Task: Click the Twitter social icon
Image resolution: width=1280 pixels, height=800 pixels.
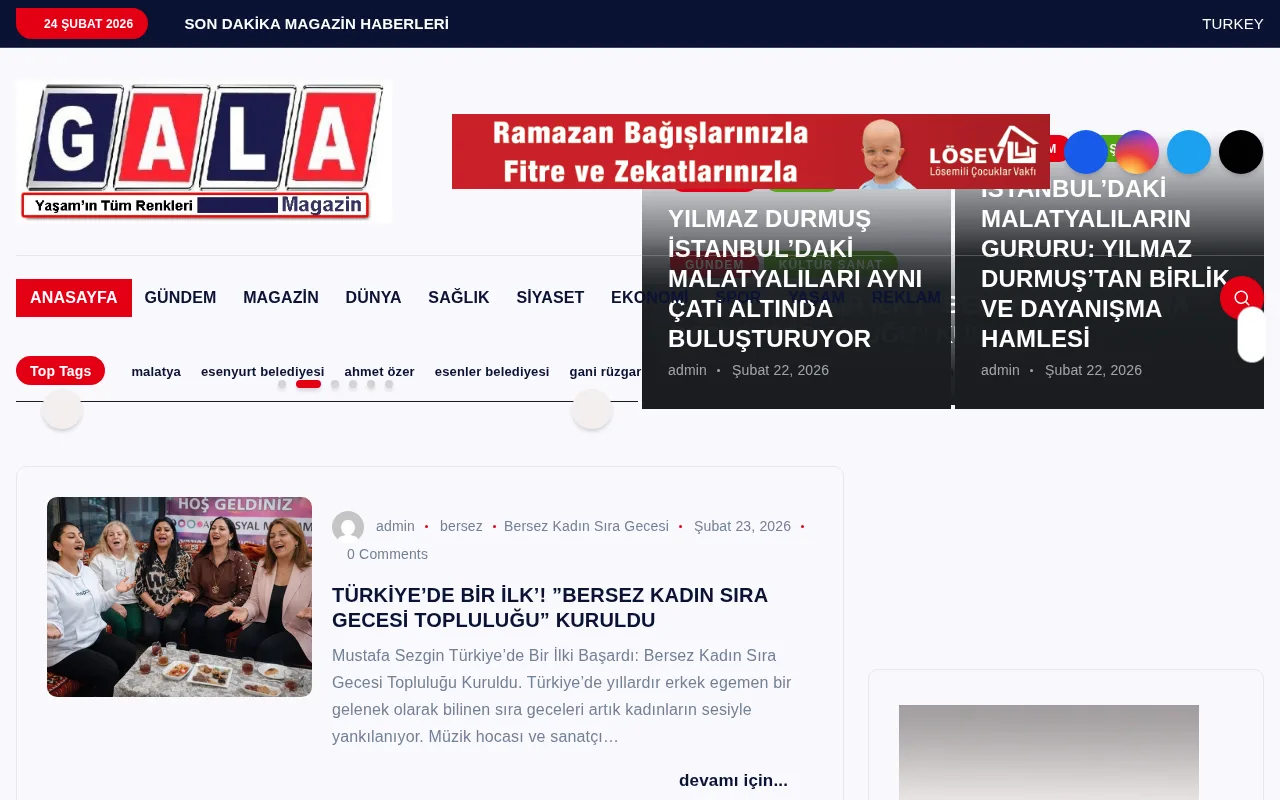Action: point(1189,152)
